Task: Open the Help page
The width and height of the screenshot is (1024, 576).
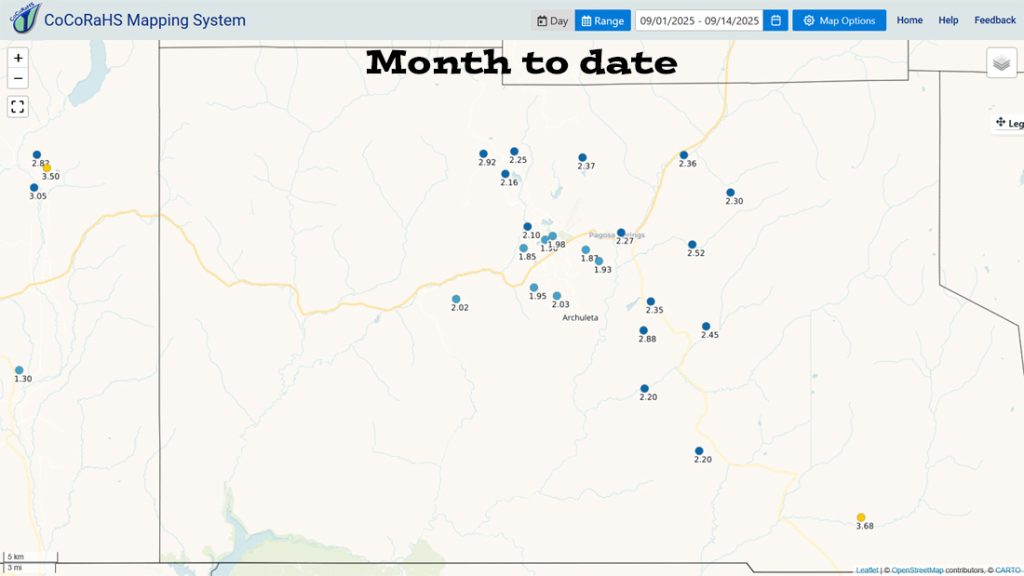Action: pyautogui.click(x=948, y=20)
